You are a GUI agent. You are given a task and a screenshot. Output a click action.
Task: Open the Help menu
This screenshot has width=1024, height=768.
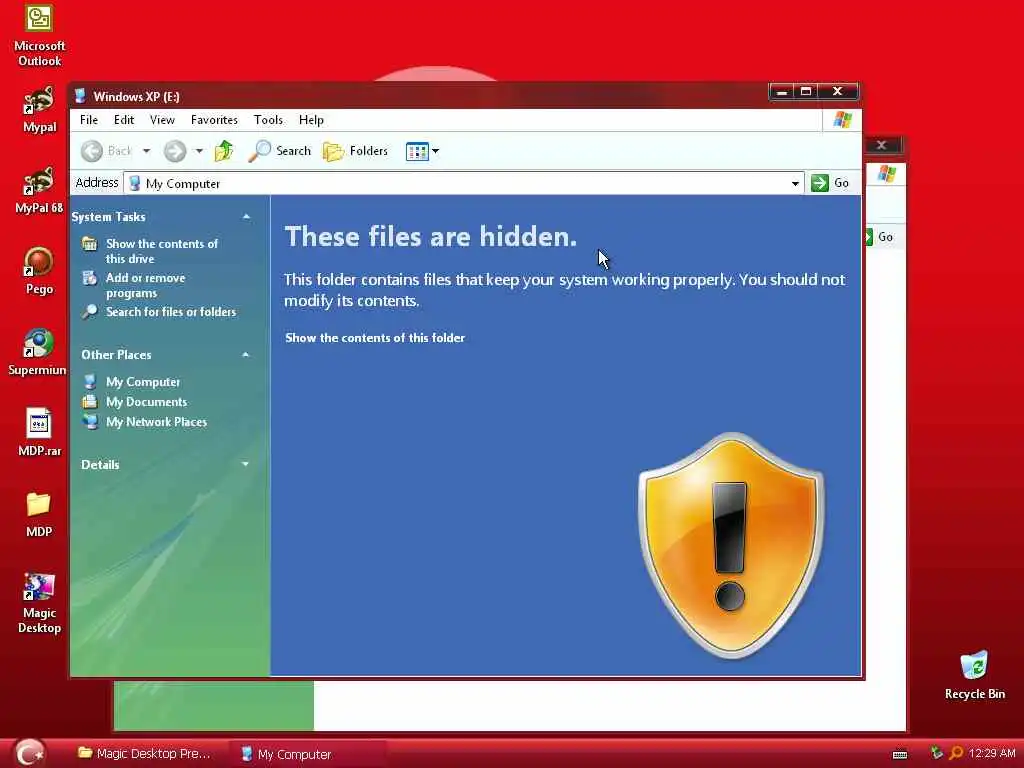pos(312,120)
